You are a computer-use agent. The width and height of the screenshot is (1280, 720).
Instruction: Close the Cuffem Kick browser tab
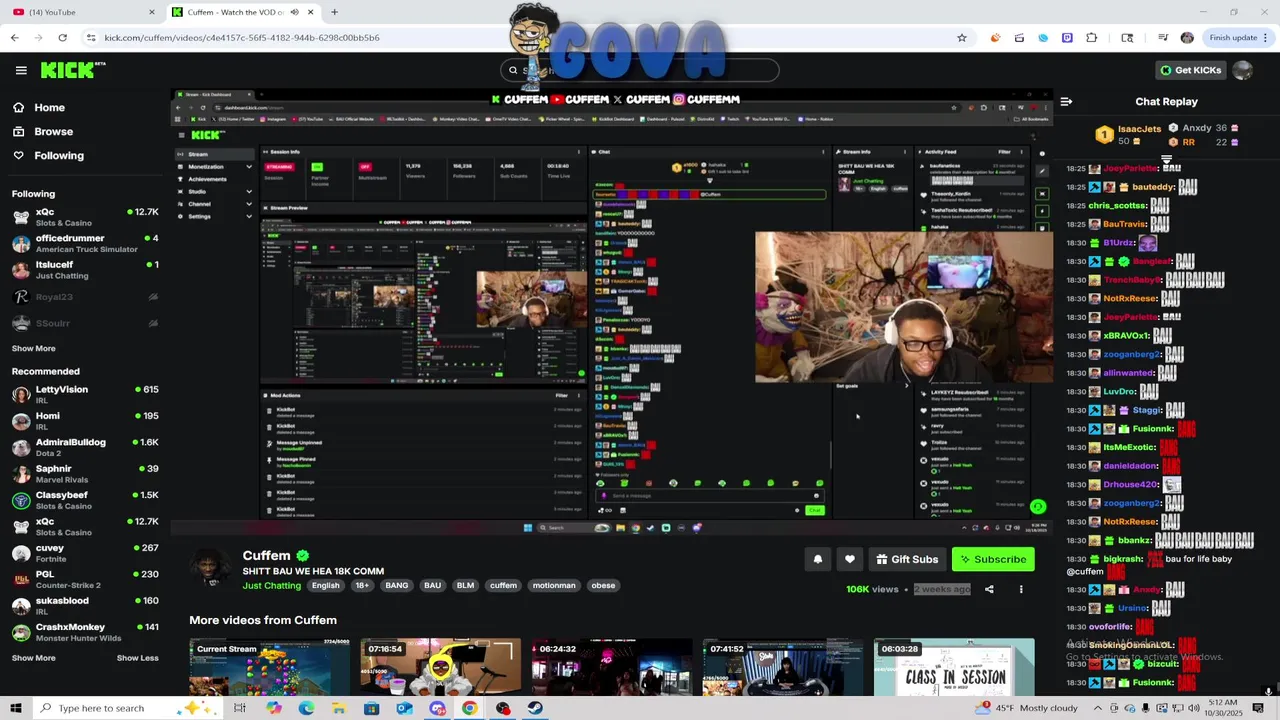coord(310,12)
